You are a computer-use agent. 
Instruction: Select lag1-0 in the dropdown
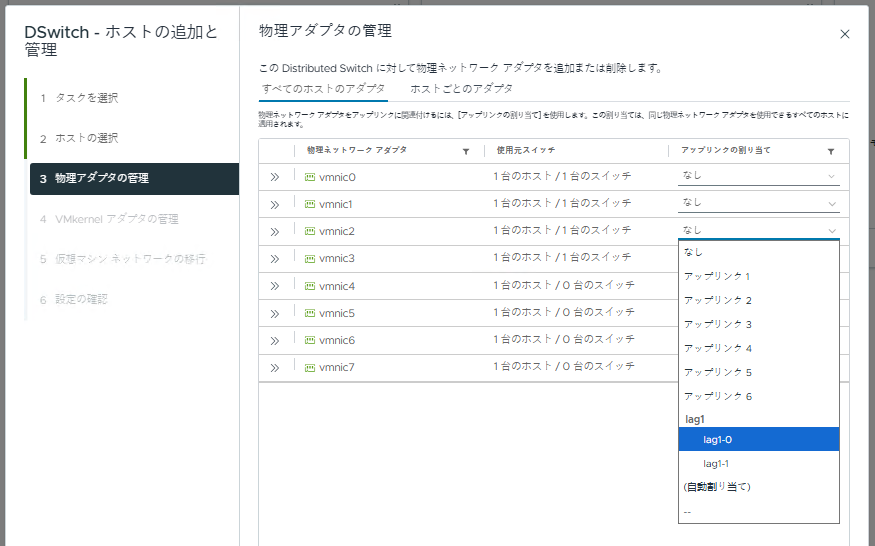pyautogui.click(x=759, y=439)
